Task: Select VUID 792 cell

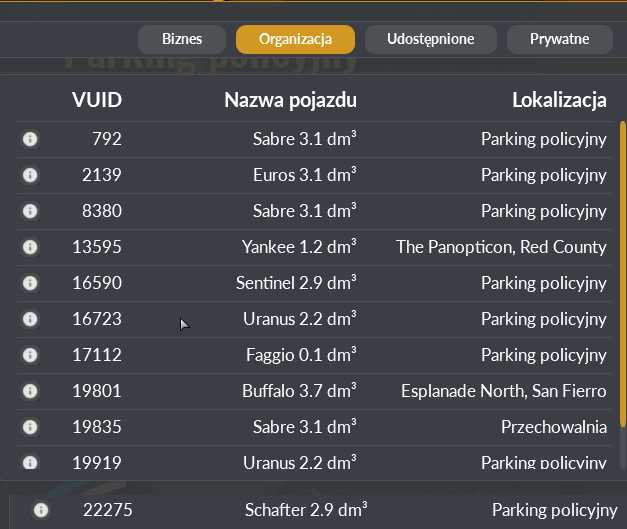Action: (107, 139)
